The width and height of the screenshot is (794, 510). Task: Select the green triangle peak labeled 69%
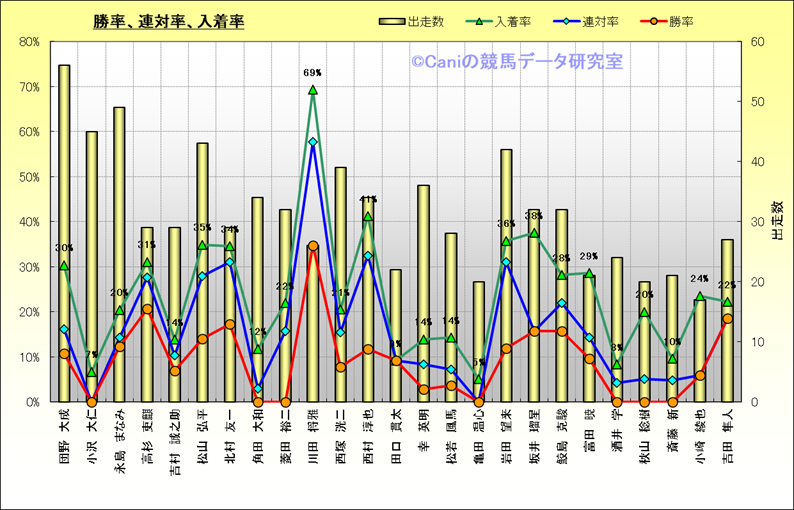click(x=313, y=90)
